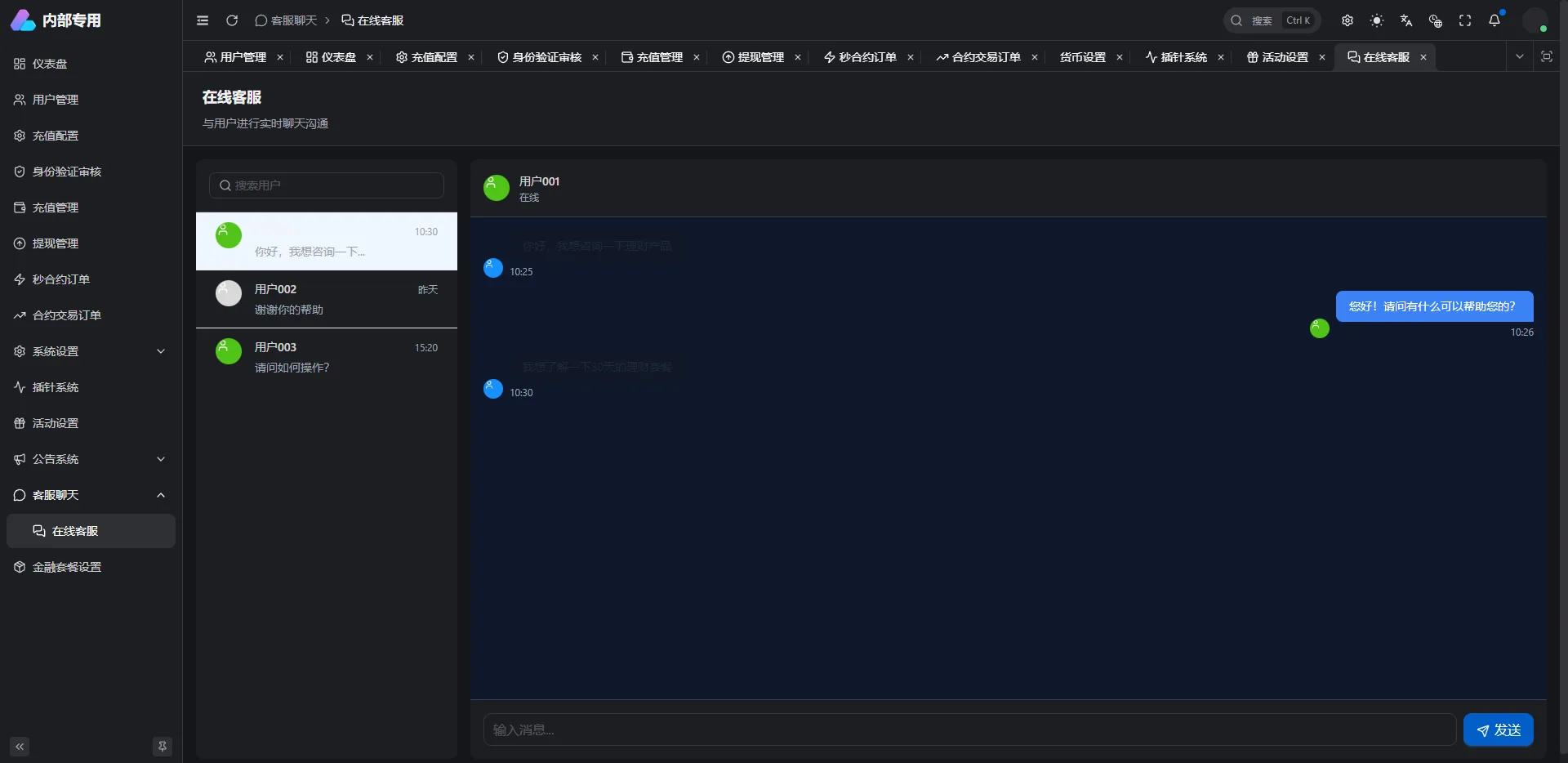Click the language translation icon
1568x763 pixels.
tap(1406, 20)
